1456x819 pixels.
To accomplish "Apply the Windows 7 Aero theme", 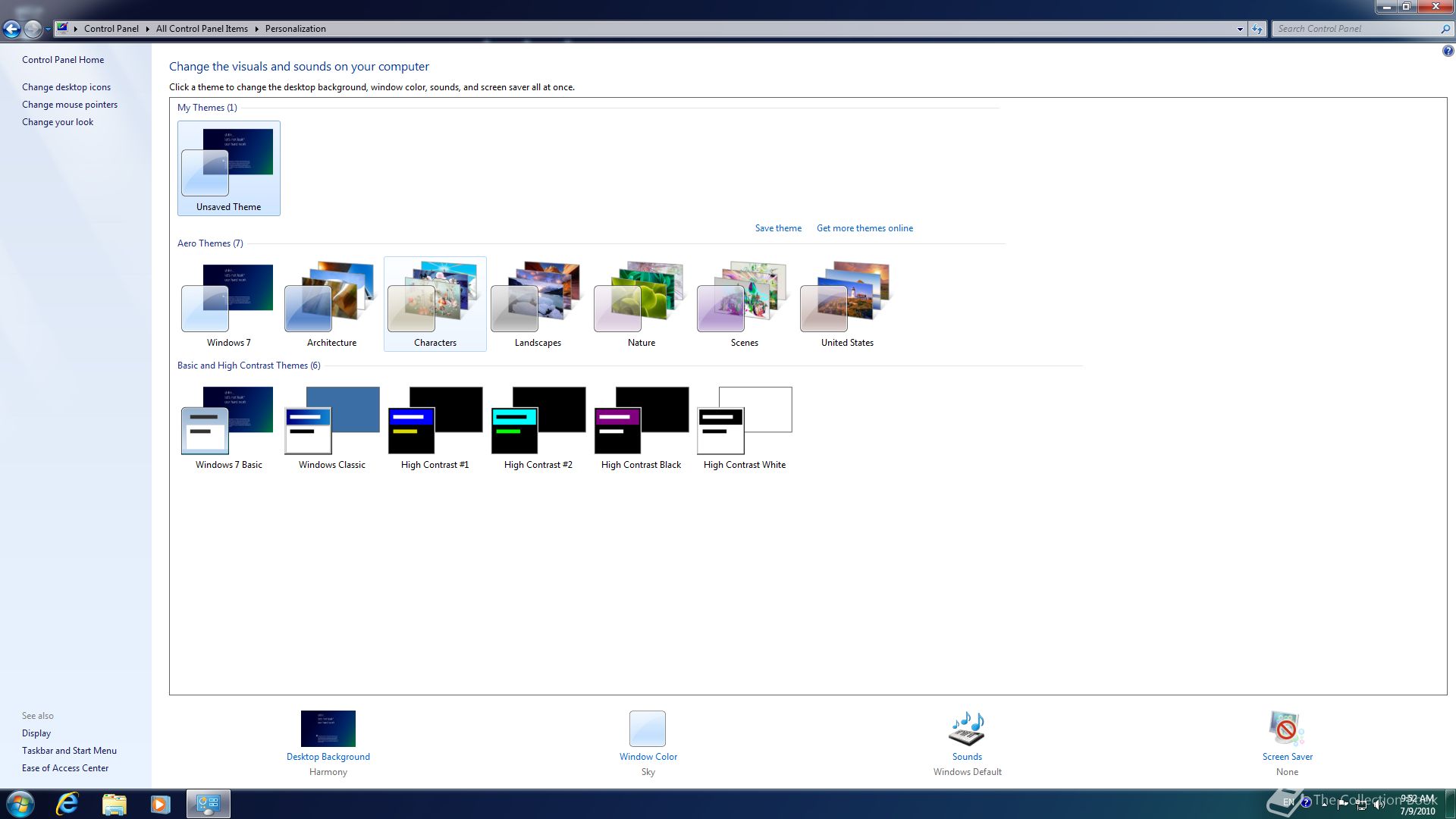I will pyautogui.click(x=228, y=304).
